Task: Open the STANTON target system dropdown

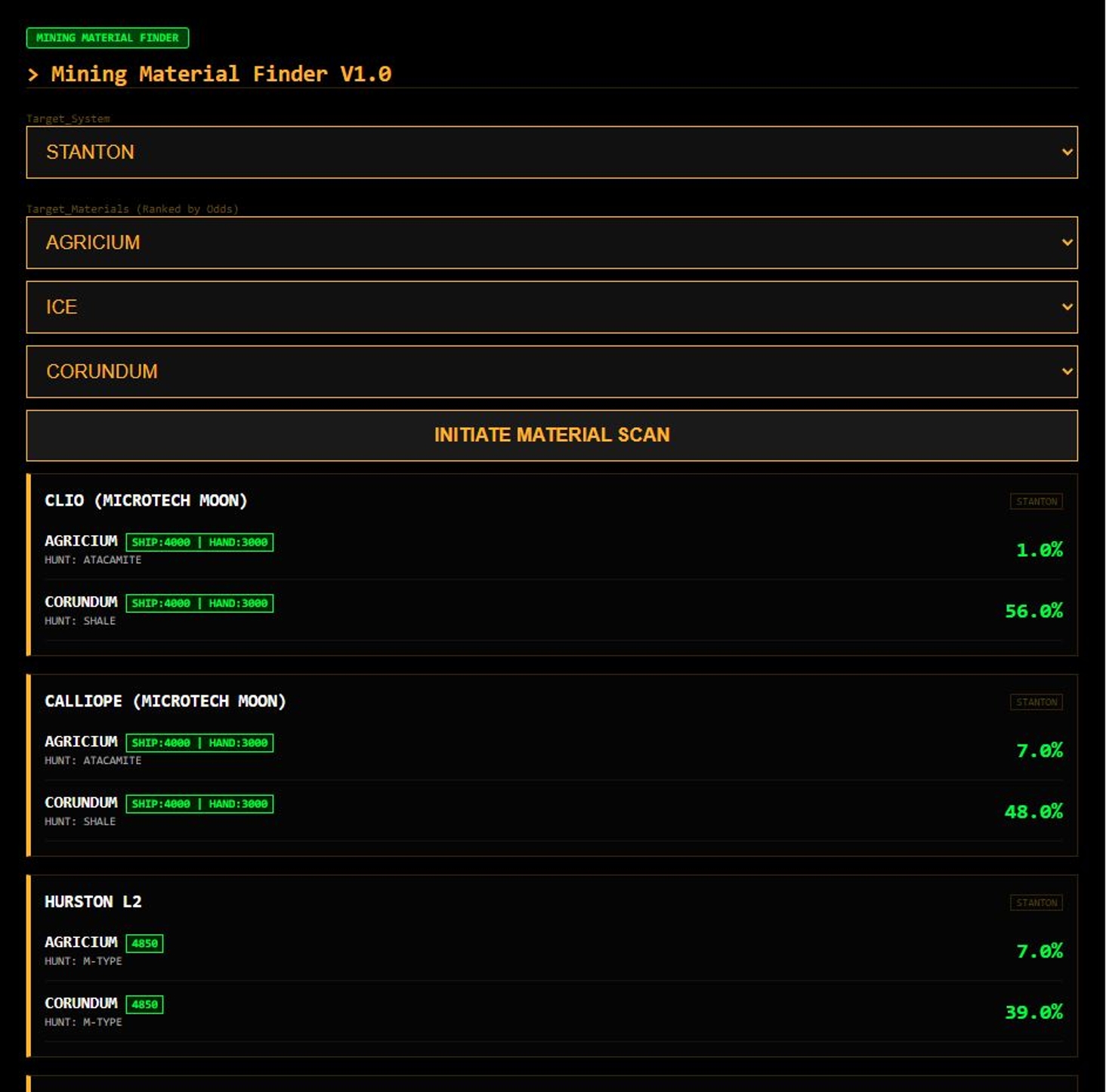Action: [x=551, y=153]
